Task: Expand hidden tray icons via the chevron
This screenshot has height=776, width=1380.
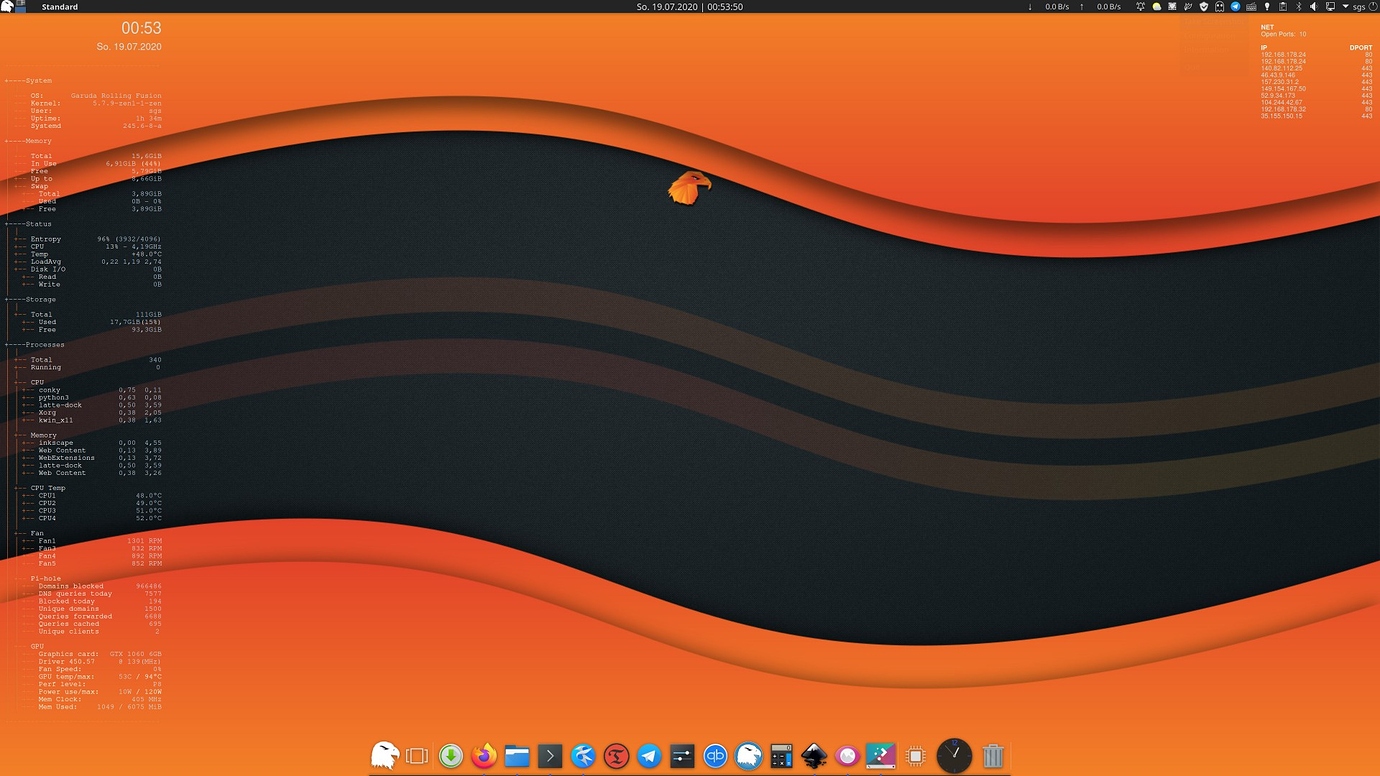Action: click(x=1345, y=6)
